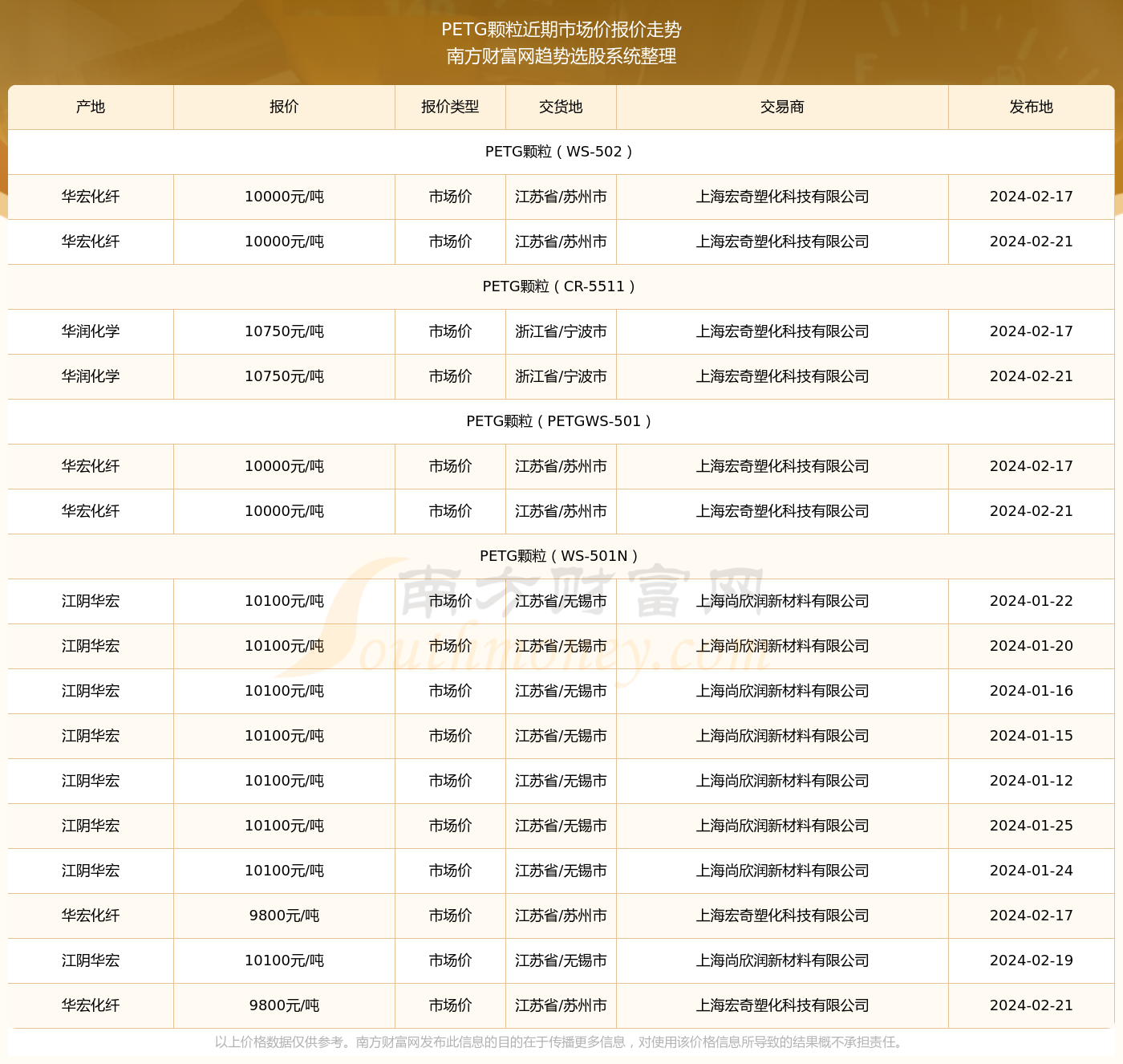Click the disclaimer text at the bottom

click(561, 1044)
